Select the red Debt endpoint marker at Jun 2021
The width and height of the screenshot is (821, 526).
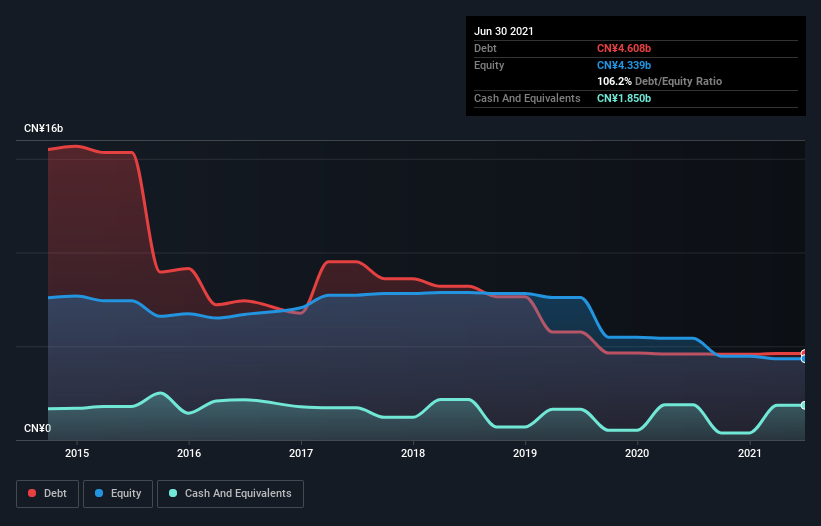click(804, 353)
